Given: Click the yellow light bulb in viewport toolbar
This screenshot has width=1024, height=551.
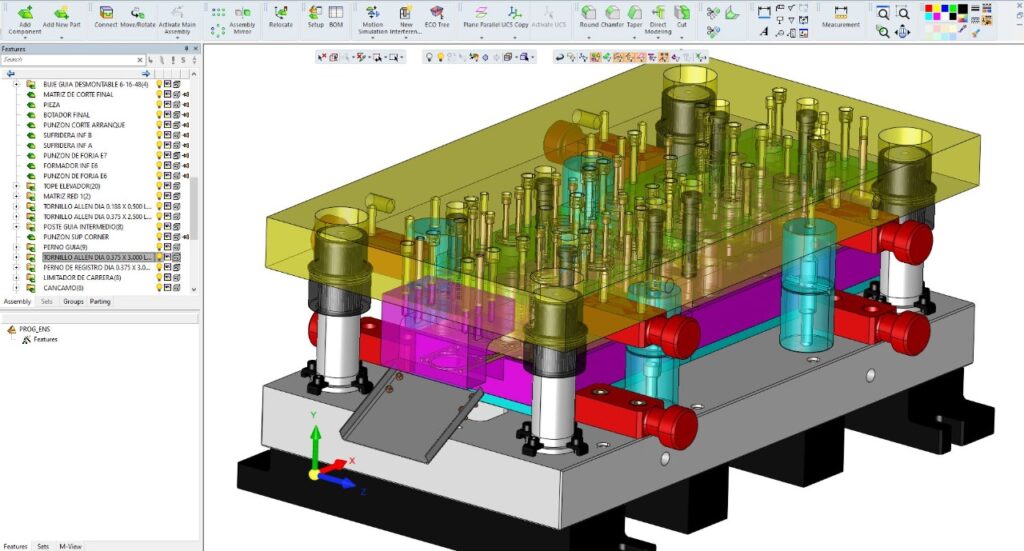Looking at the screenshot, I should tap(440, 57).
